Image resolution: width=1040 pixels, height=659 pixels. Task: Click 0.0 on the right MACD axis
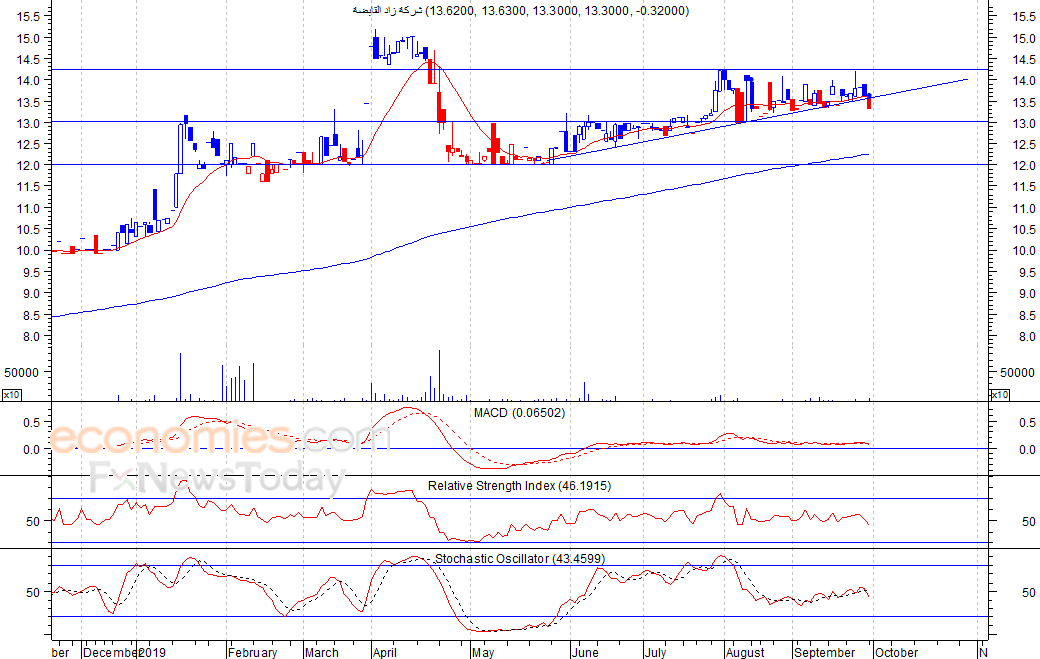coord(1027,449)
